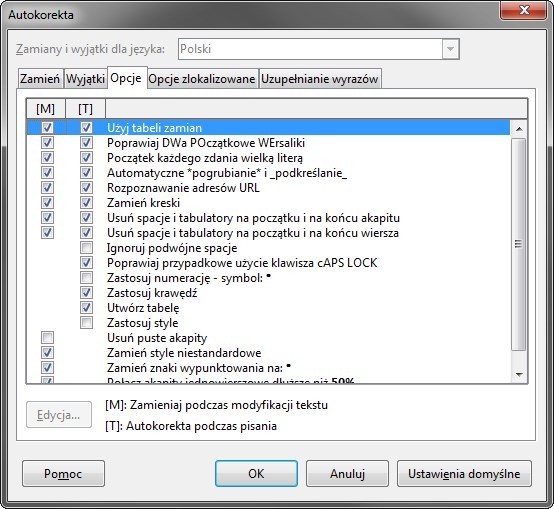Select the row text Zastosuj style
The width and height of the screenshot is (554, 509).
click(143, 323)
